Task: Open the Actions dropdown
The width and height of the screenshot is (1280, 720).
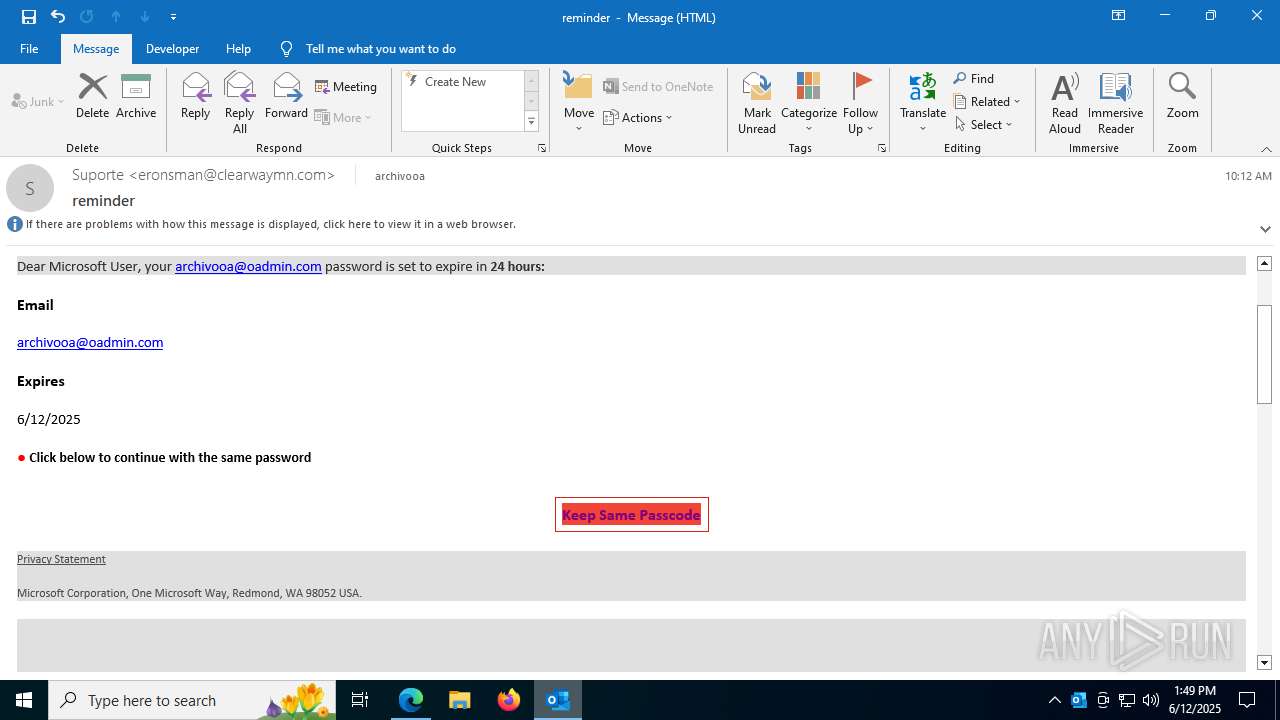Action: 638,117
